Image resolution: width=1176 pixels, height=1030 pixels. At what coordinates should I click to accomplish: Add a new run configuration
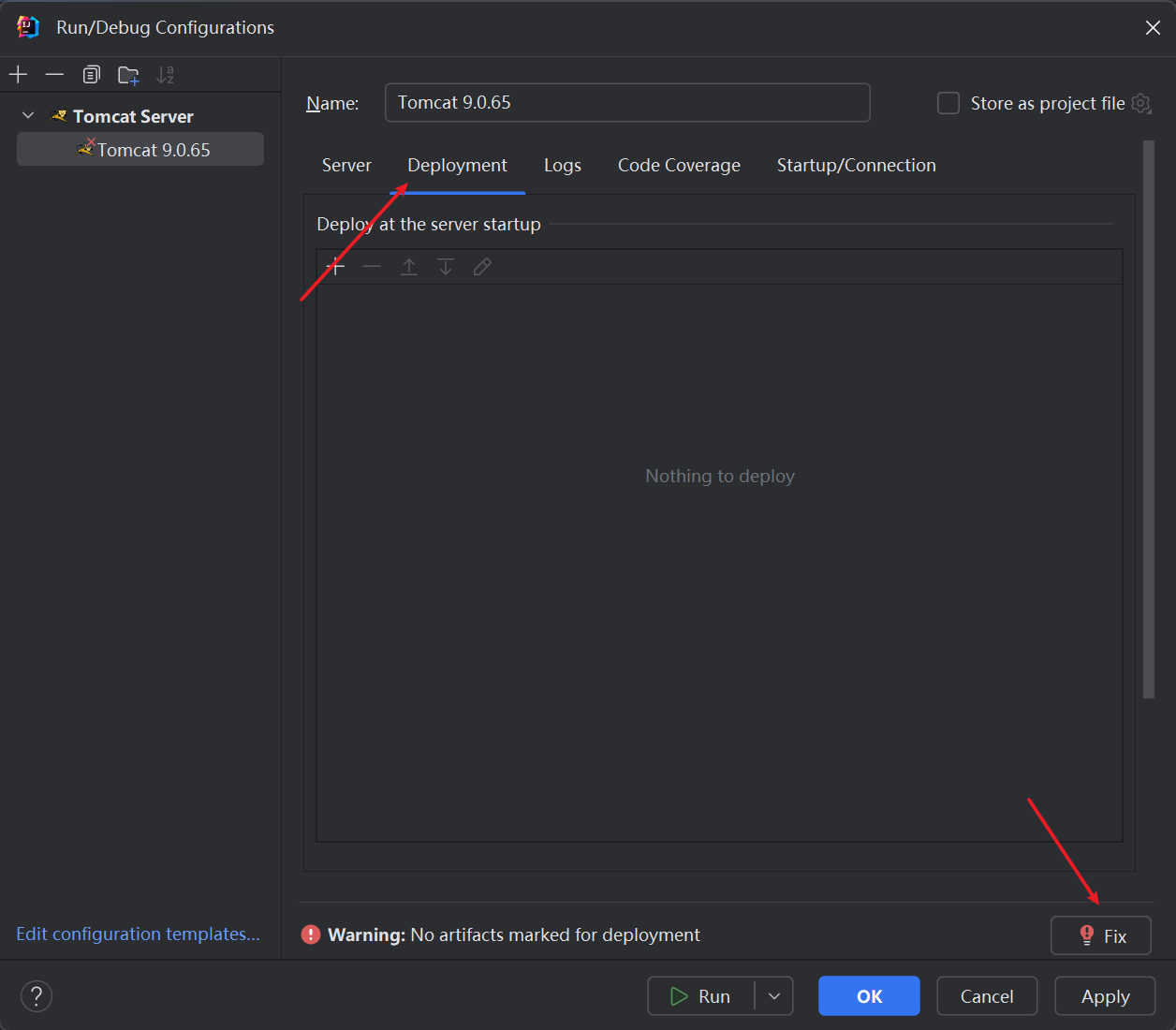pos(18,74)
